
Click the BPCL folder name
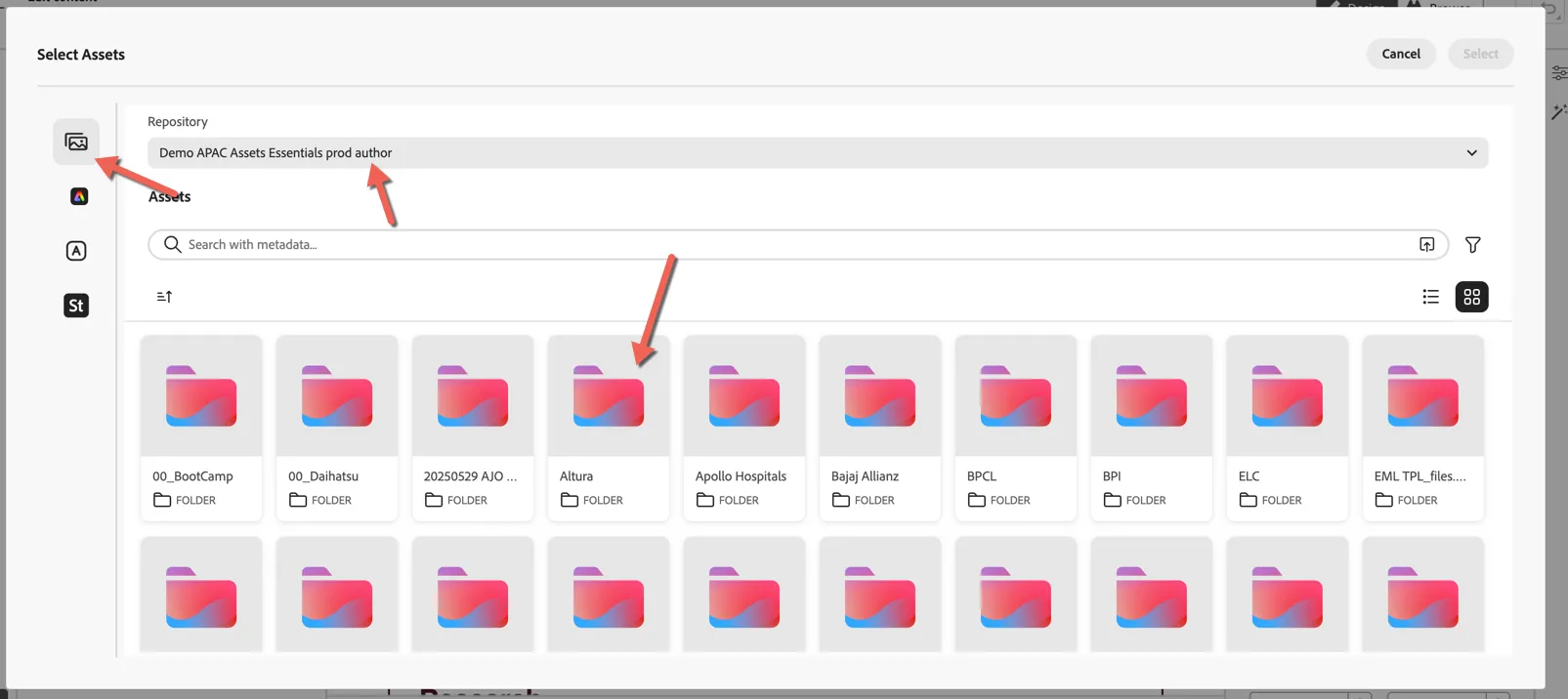982,476
